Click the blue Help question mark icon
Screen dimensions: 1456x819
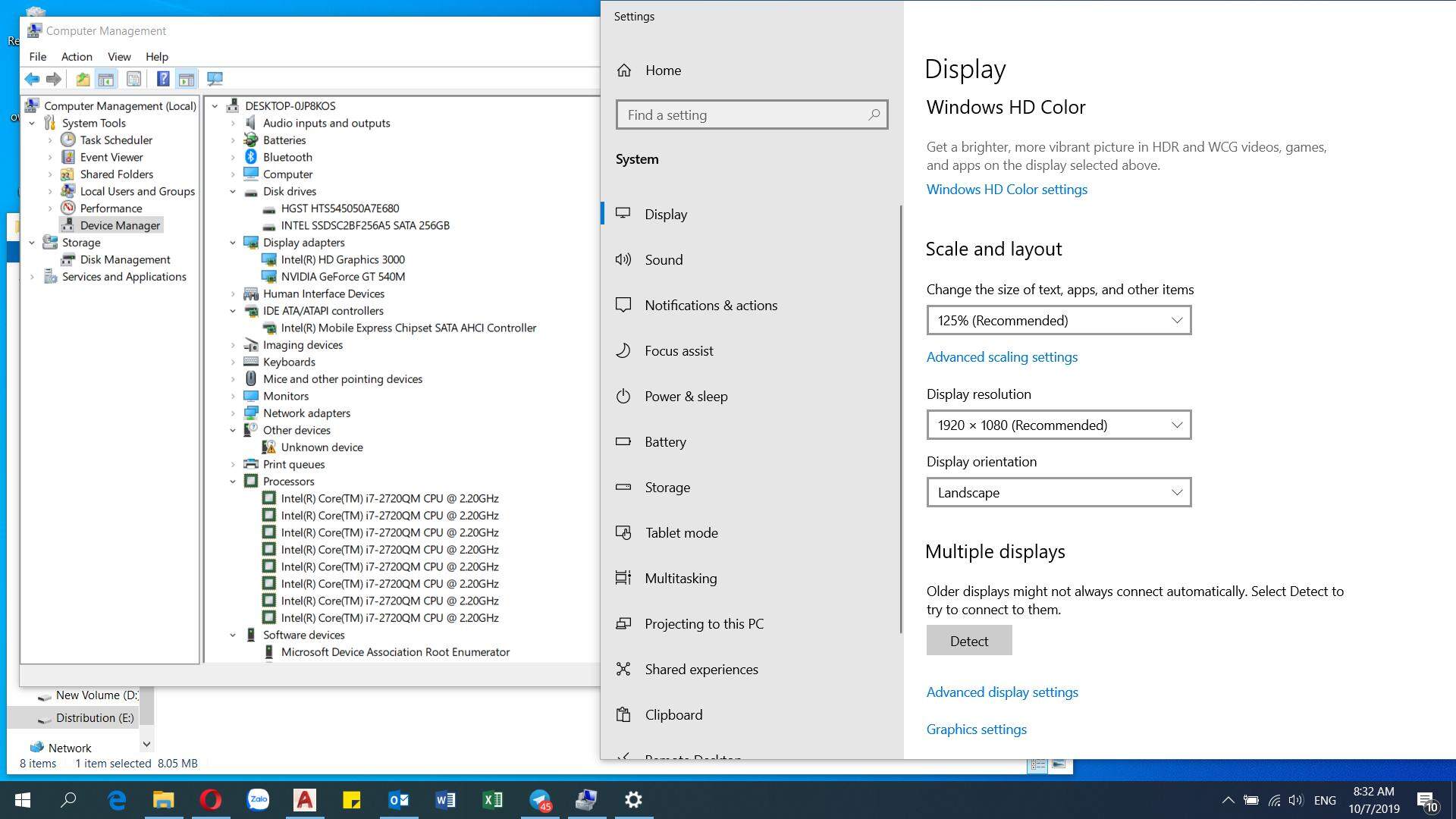pyautogui.click(x=162, y=79)
